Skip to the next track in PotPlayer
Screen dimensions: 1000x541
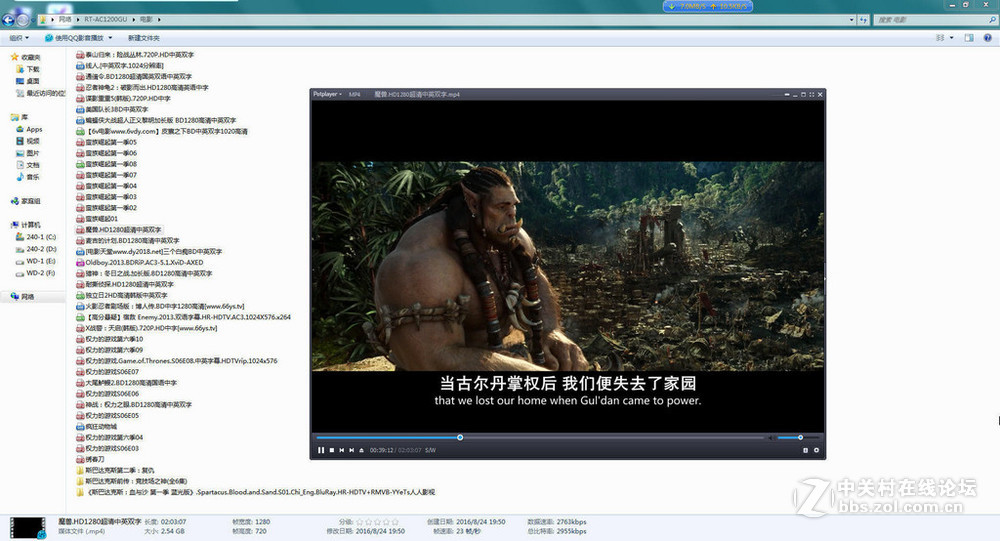(x=351, y=450)
